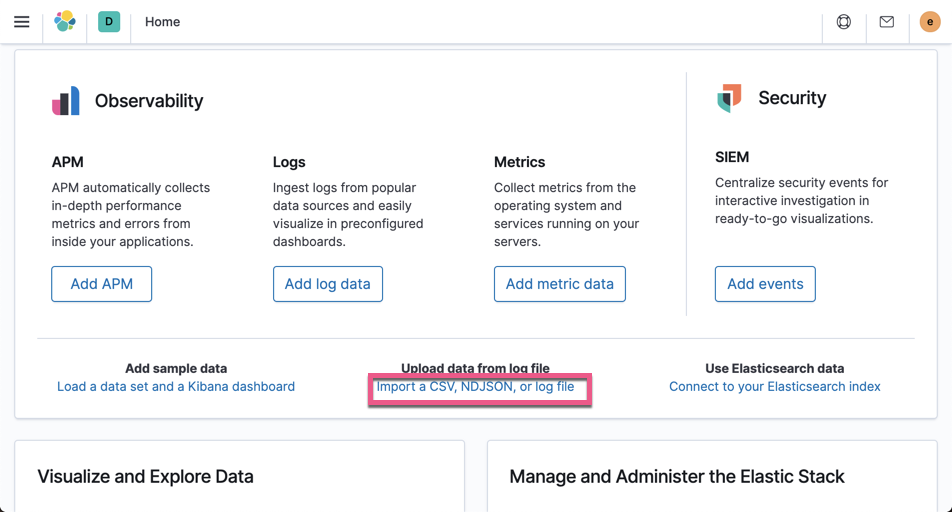Viewport: 952px width, 512px height.
Task: Click the Observability bar chart icon
Action: click(x=66, y=101)
